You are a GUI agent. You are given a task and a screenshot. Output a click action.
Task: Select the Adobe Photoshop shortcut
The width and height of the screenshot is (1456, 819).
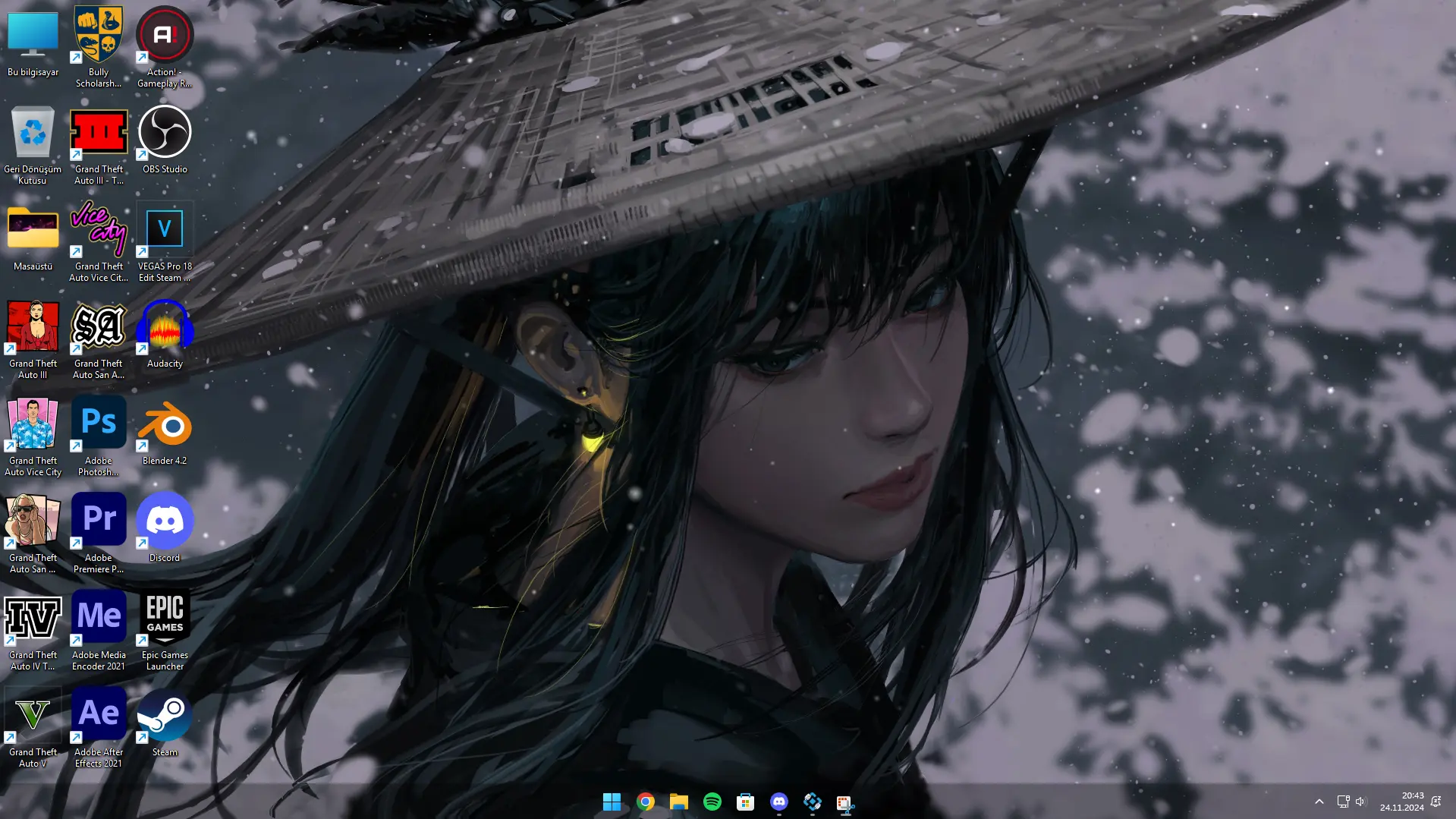tap(99, 436)
